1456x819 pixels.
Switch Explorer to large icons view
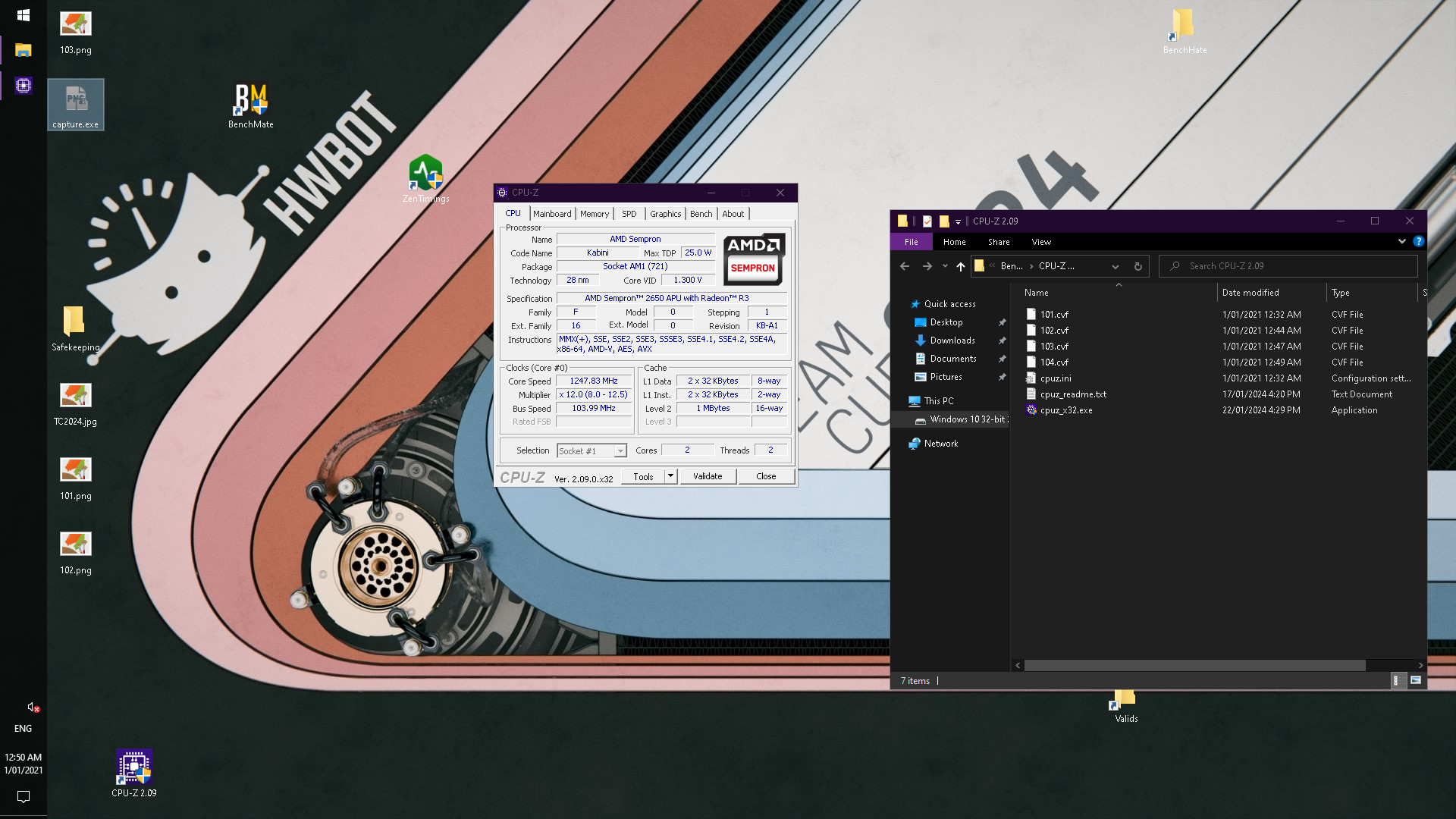tap(1415, 681)
